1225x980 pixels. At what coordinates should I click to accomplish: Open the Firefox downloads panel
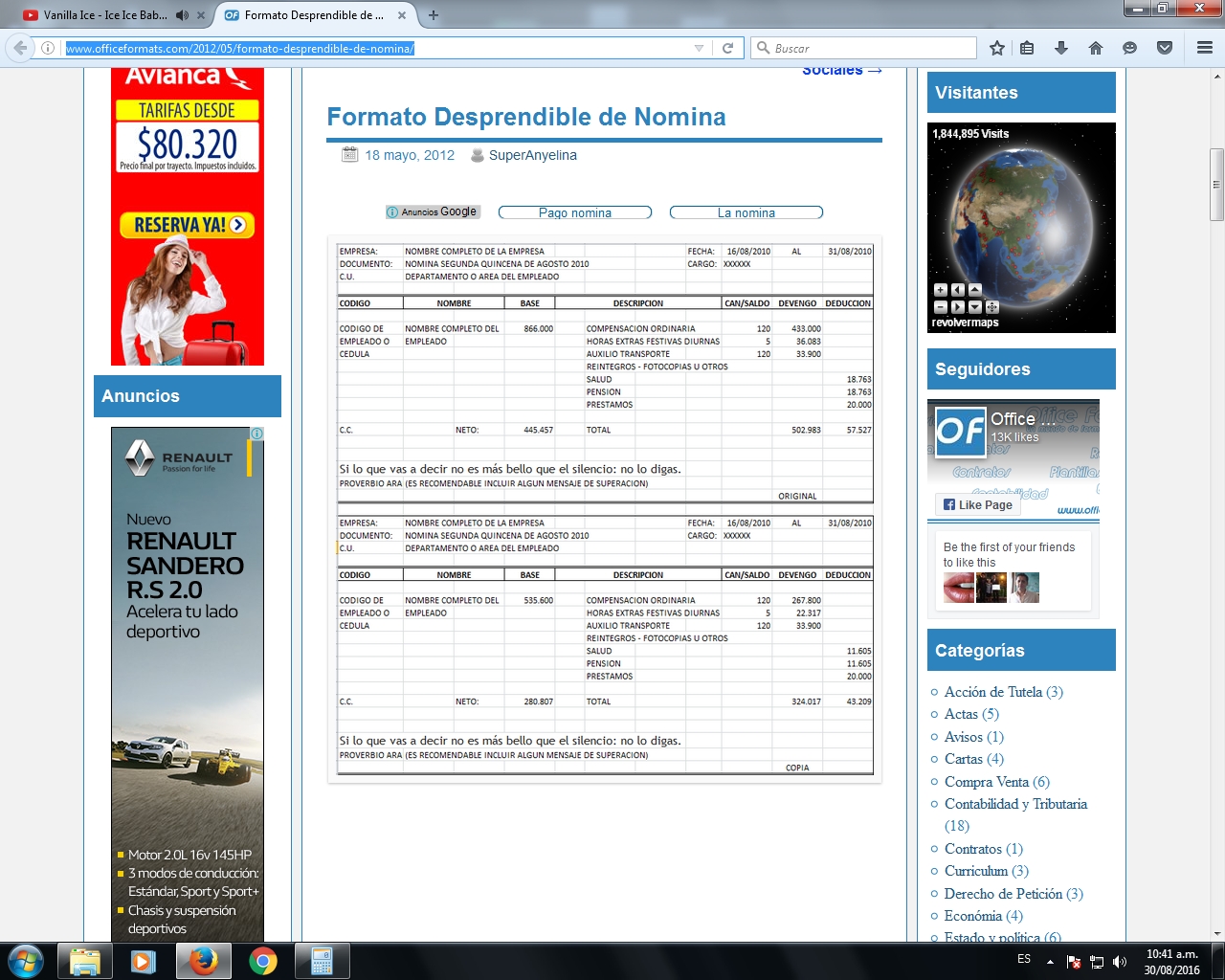click(x=1061, y=47)
